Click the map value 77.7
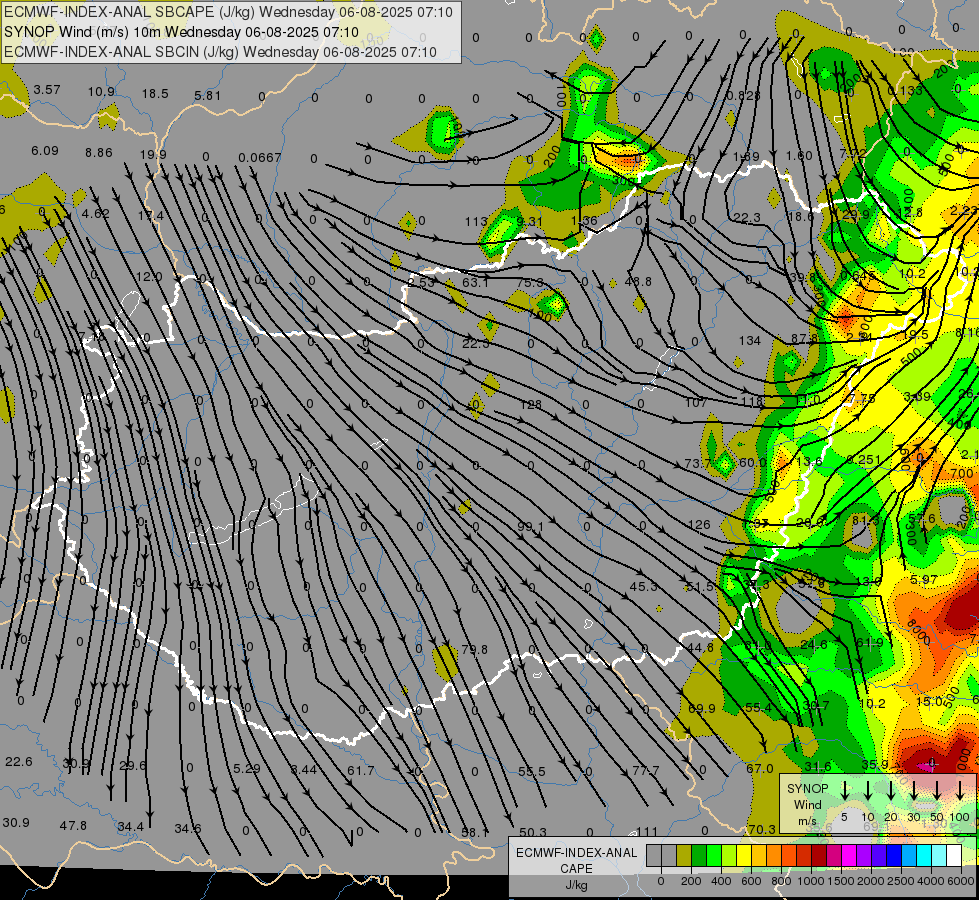The image size is (979, 900). click(646, 771)
